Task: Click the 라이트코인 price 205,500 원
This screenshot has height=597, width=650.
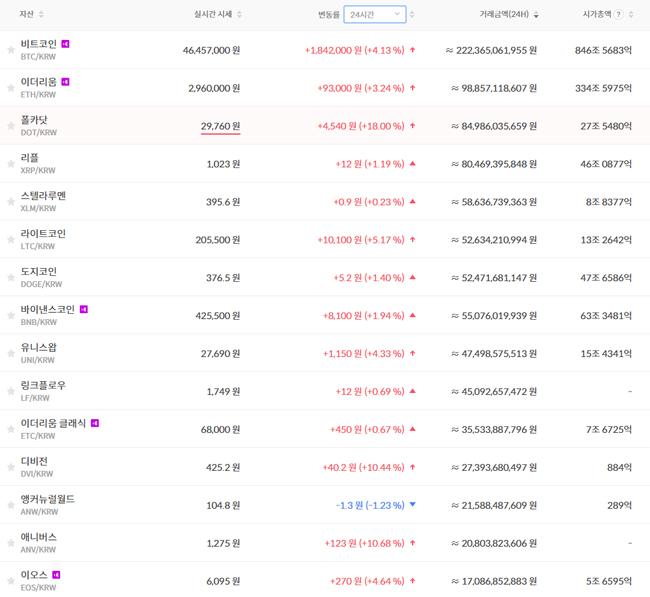Action: pyautogui.click(x=212, y=239)
